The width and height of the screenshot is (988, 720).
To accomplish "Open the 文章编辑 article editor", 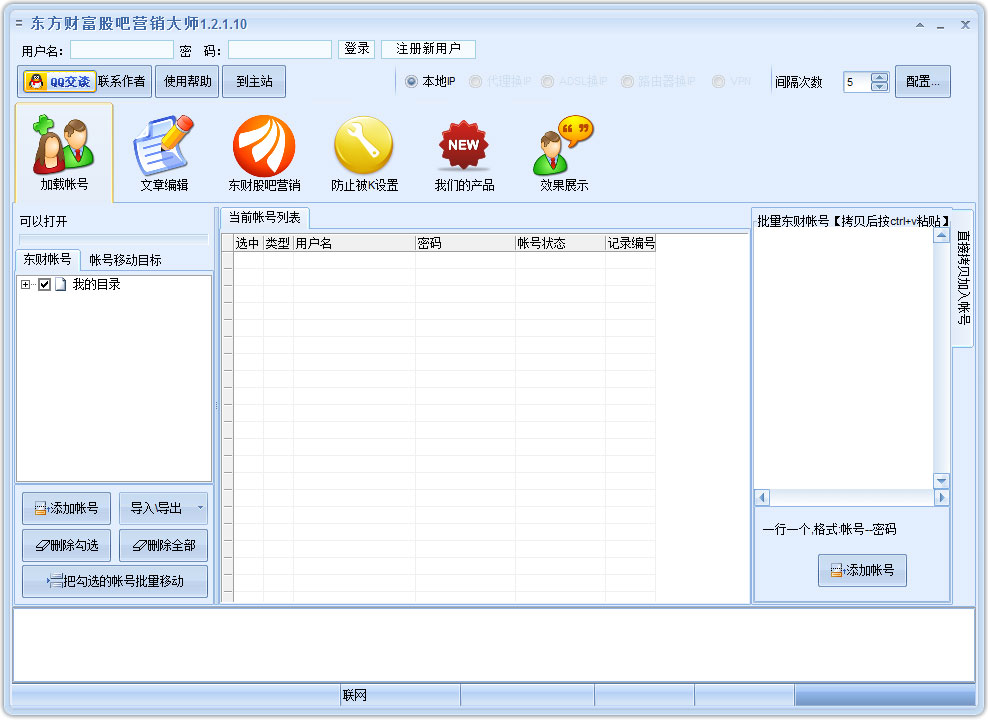I will point(164,153).
